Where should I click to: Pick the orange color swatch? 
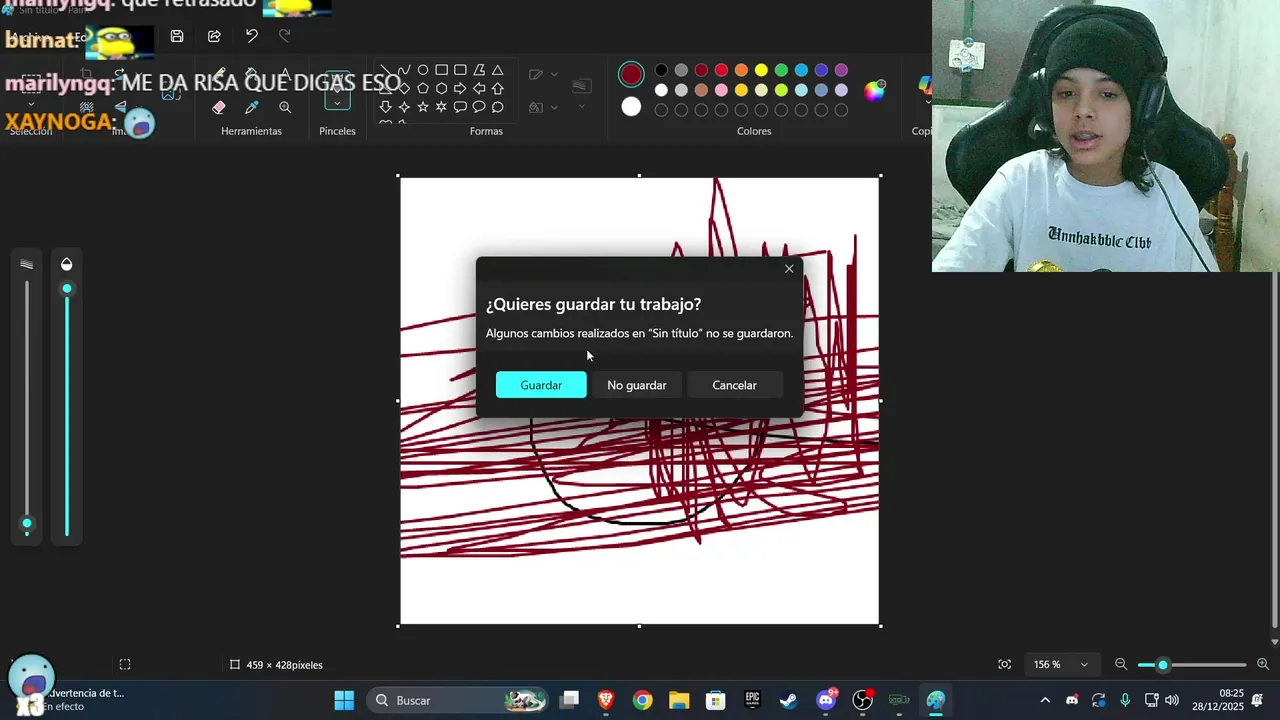741,70
